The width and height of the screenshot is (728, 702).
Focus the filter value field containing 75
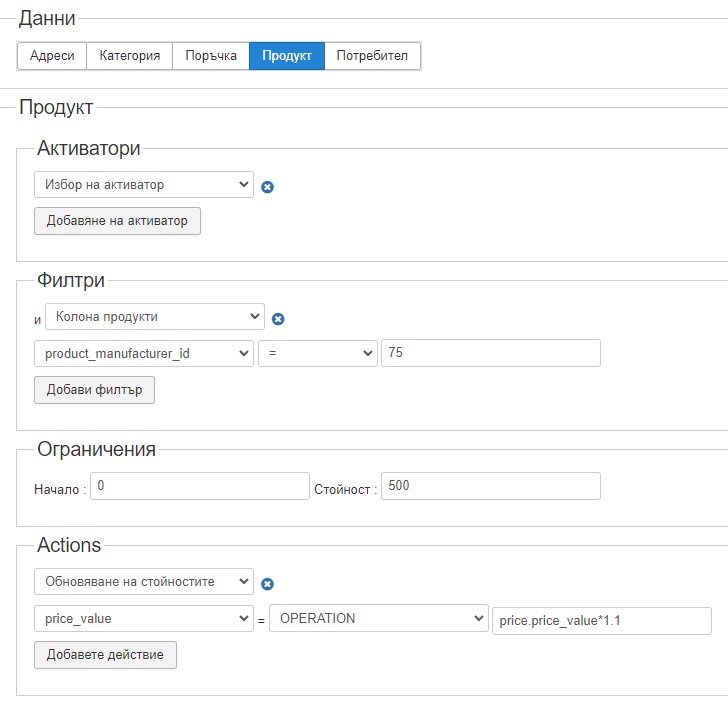pyautogui.click(x=490, y=354)
